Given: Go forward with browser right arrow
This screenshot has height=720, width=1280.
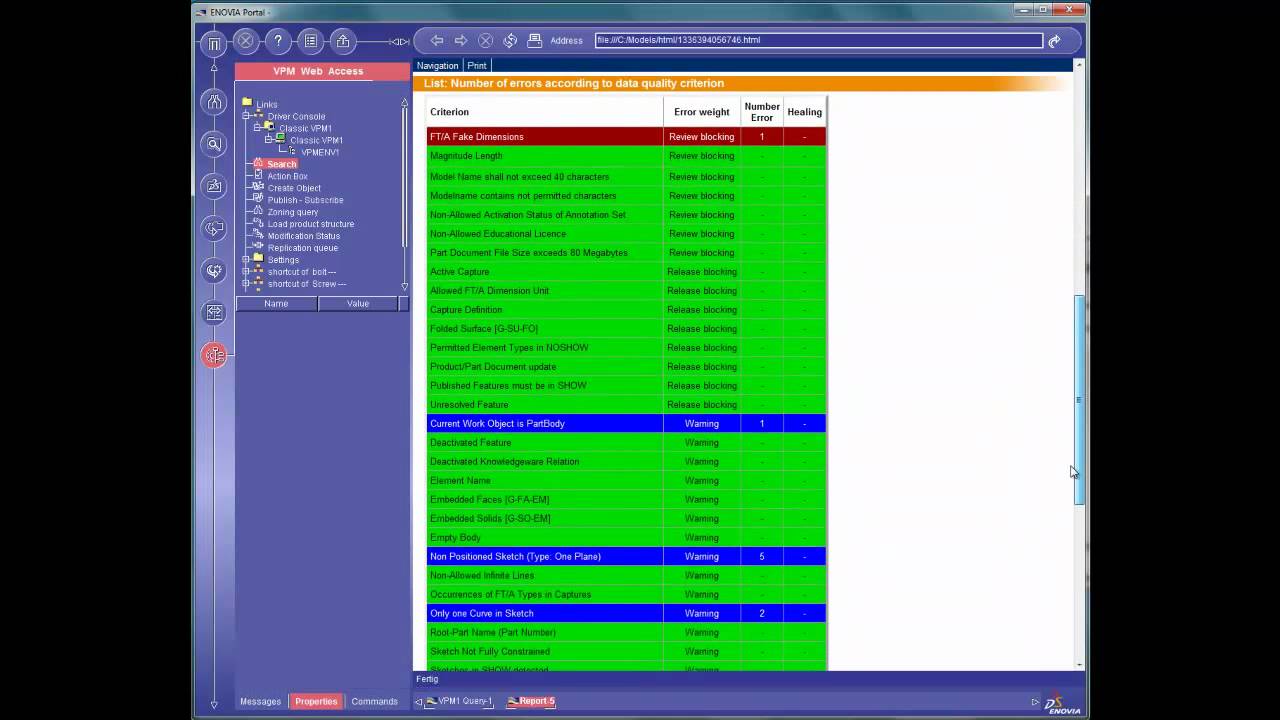Looking at the screenshot, I should pos(461,40).
